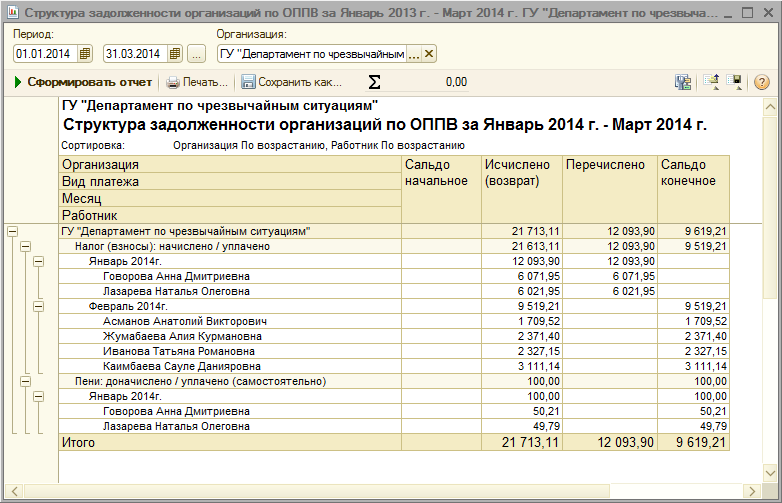The image size is (782, 503).
Task: Click the restore saved settings icon
Action: coord(713,82)
